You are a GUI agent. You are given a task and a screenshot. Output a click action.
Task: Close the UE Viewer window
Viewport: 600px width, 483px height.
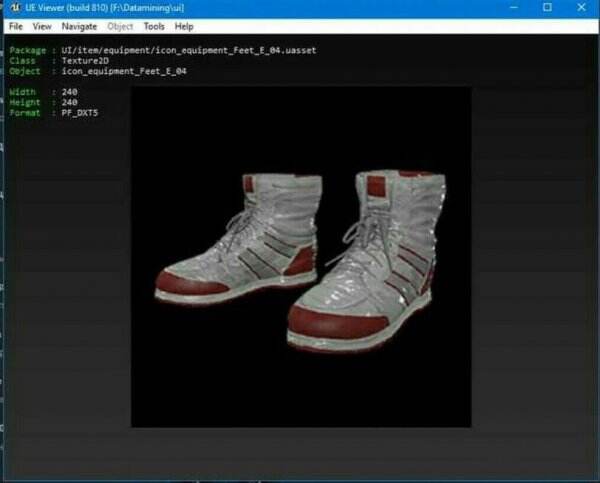[x=581, y=7]
